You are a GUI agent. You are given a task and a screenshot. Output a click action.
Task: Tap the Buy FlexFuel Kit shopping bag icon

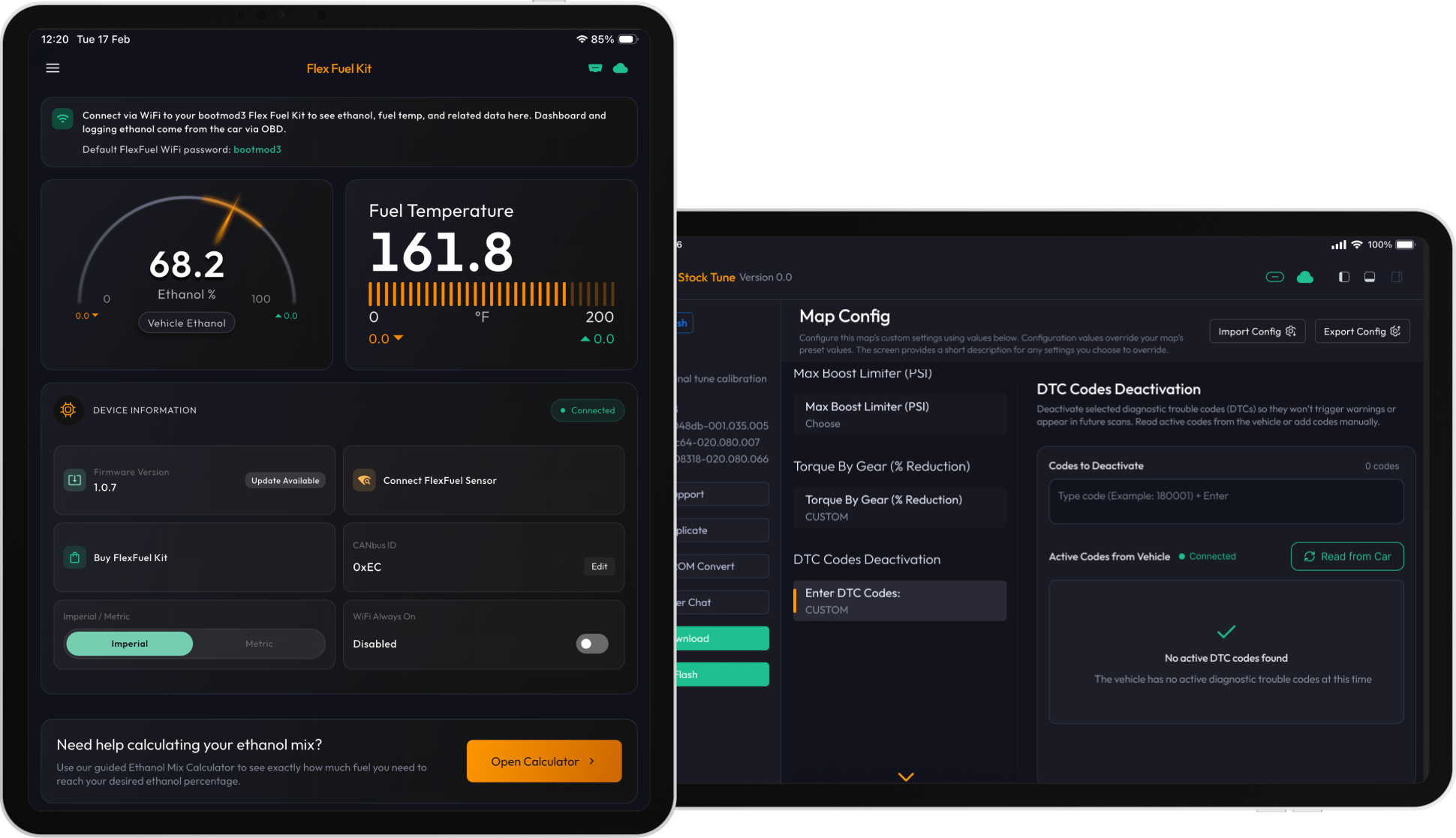75,557
